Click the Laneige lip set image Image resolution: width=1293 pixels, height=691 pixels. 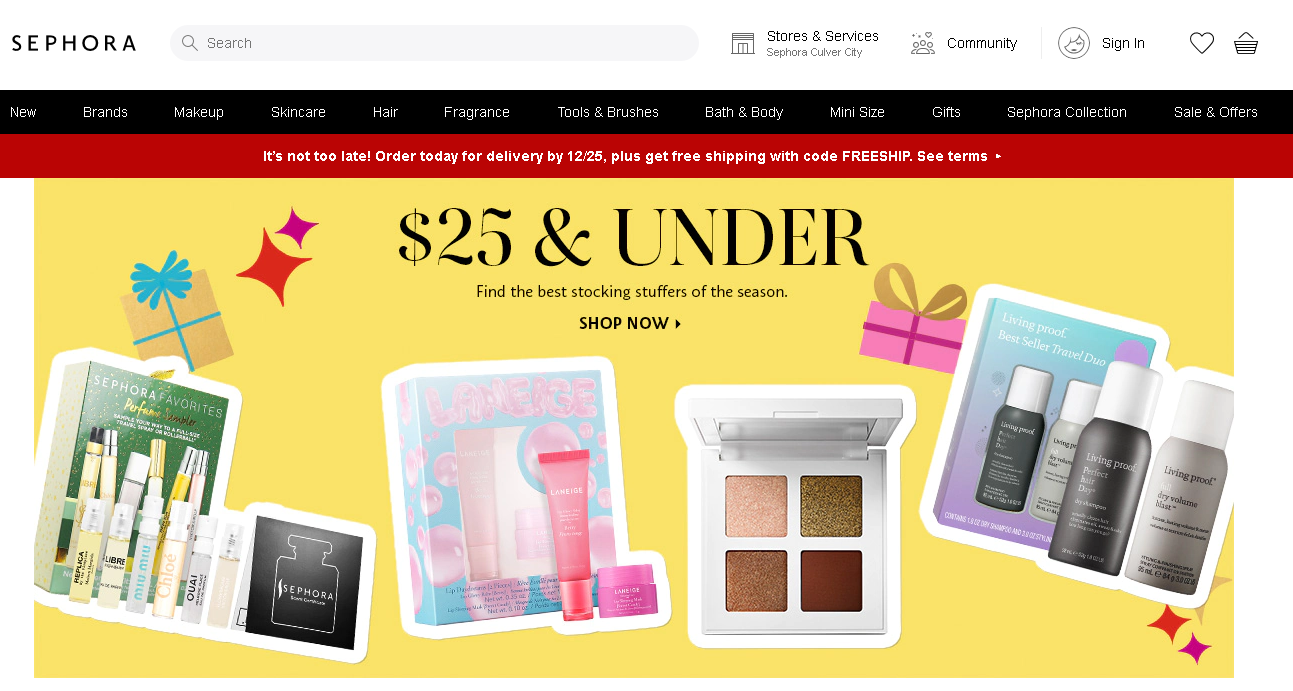(x=527, y=498)
